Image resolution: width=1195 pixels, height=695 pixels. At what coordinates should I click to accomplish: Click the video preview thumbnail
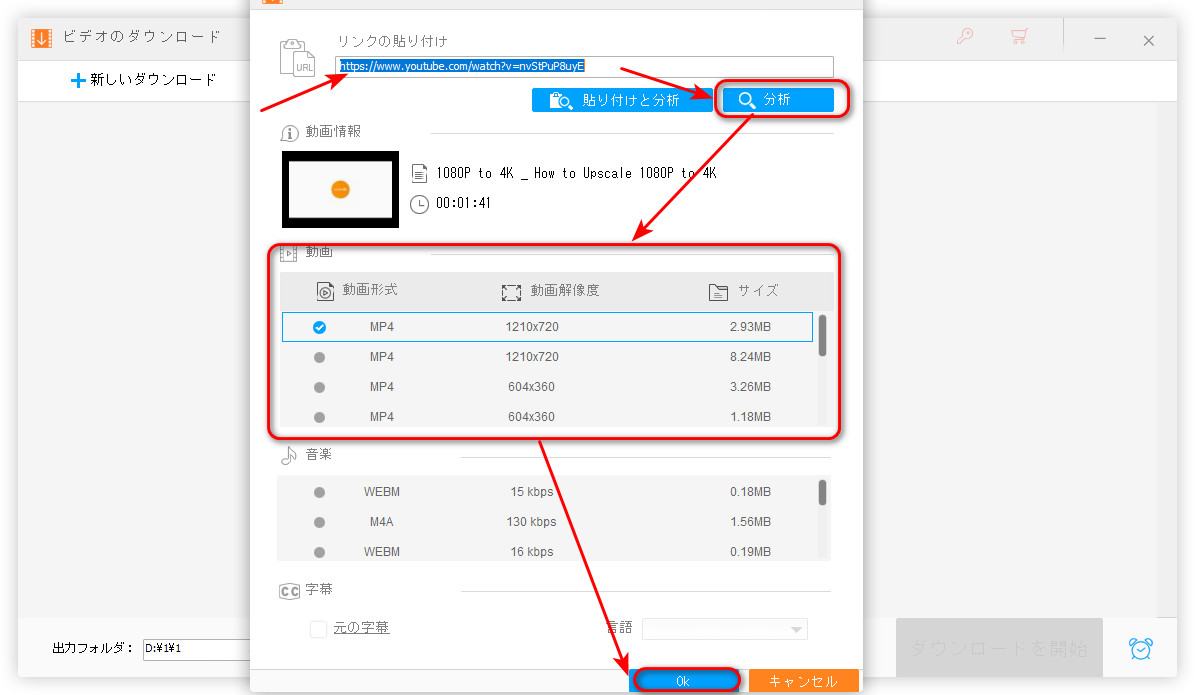point(340,189)
